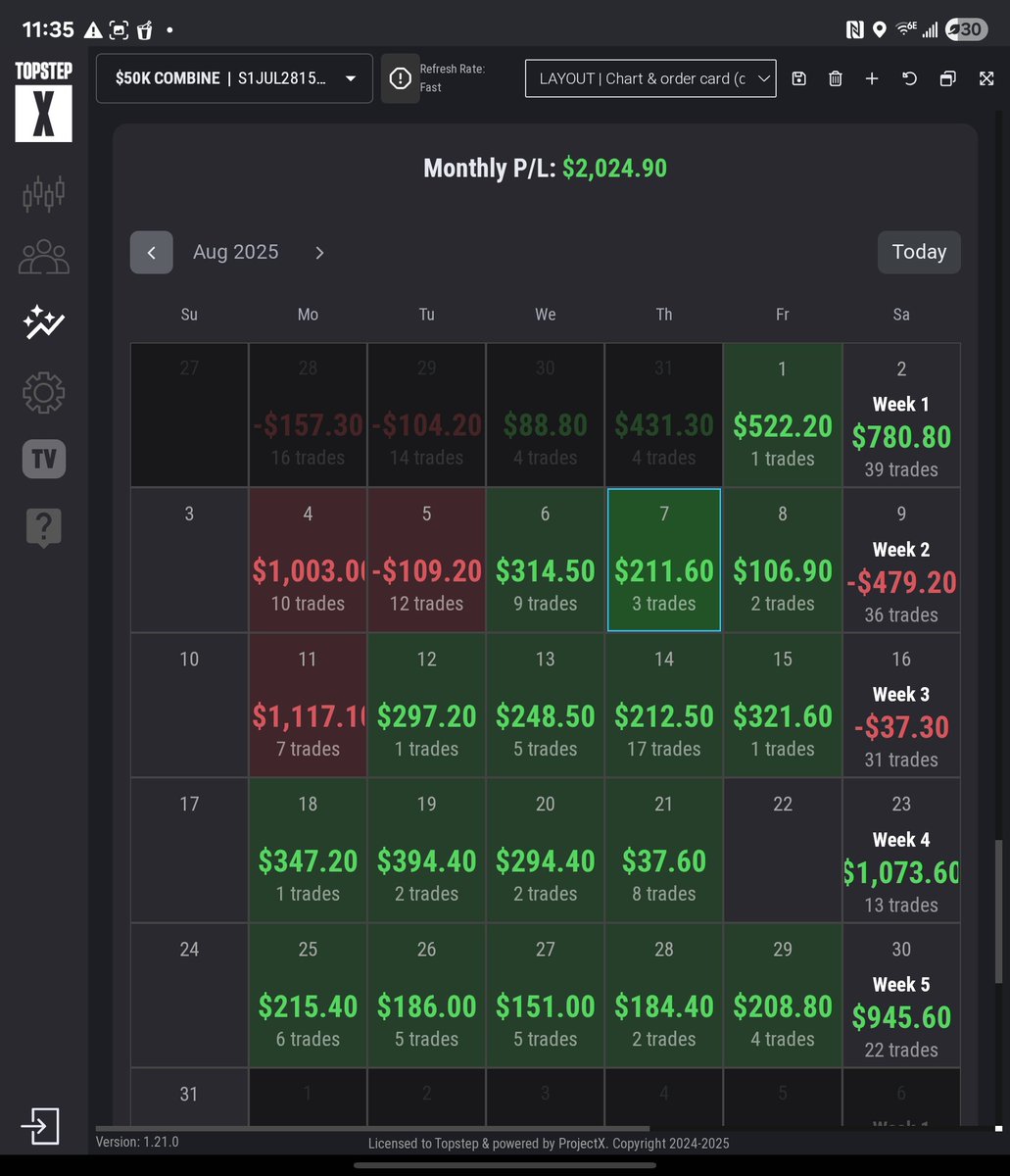Image resolution: width=1010 pixels, height=1176 pixels.
Task: Go to previous month with the left chevron
Action: point(151,252)
